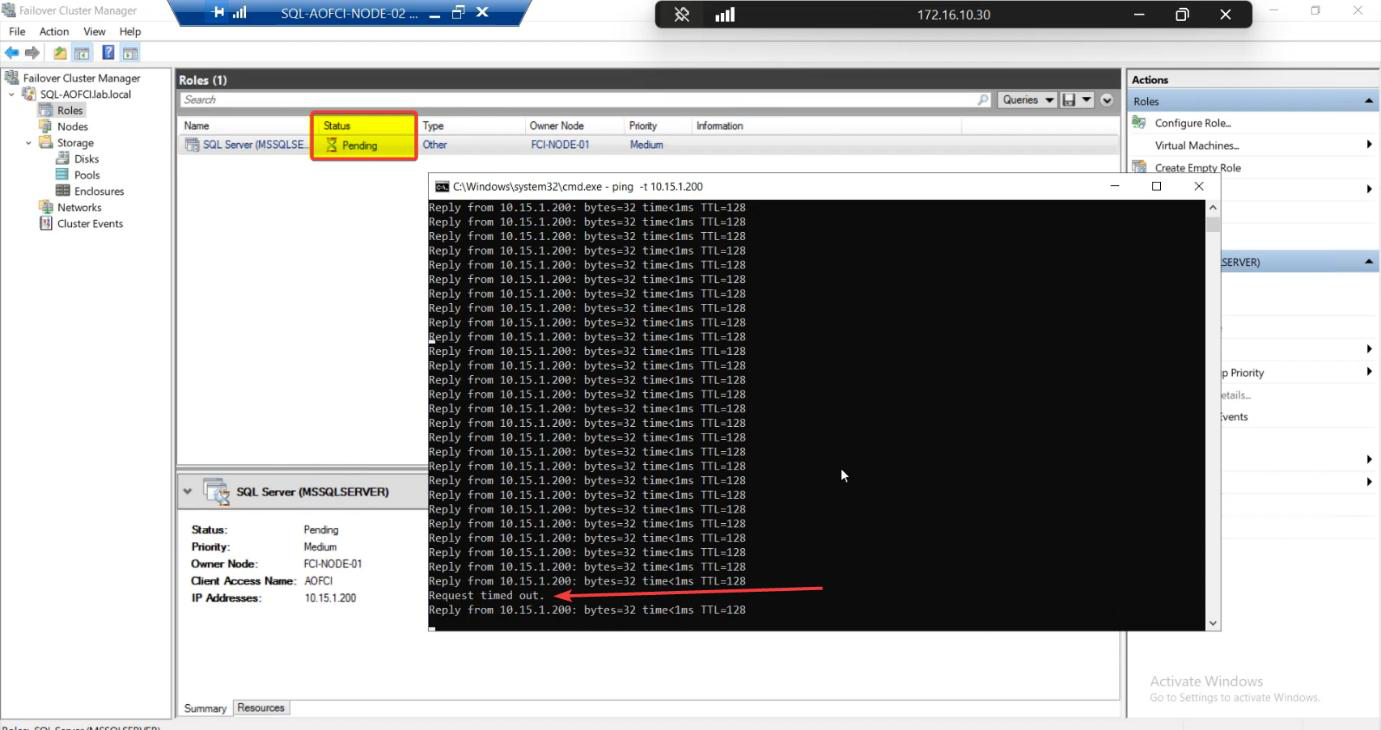Sort roles by Owner Node column header
Image resolution: width=1381 pixels, height=730 pixels.
(x=556, y=126)
